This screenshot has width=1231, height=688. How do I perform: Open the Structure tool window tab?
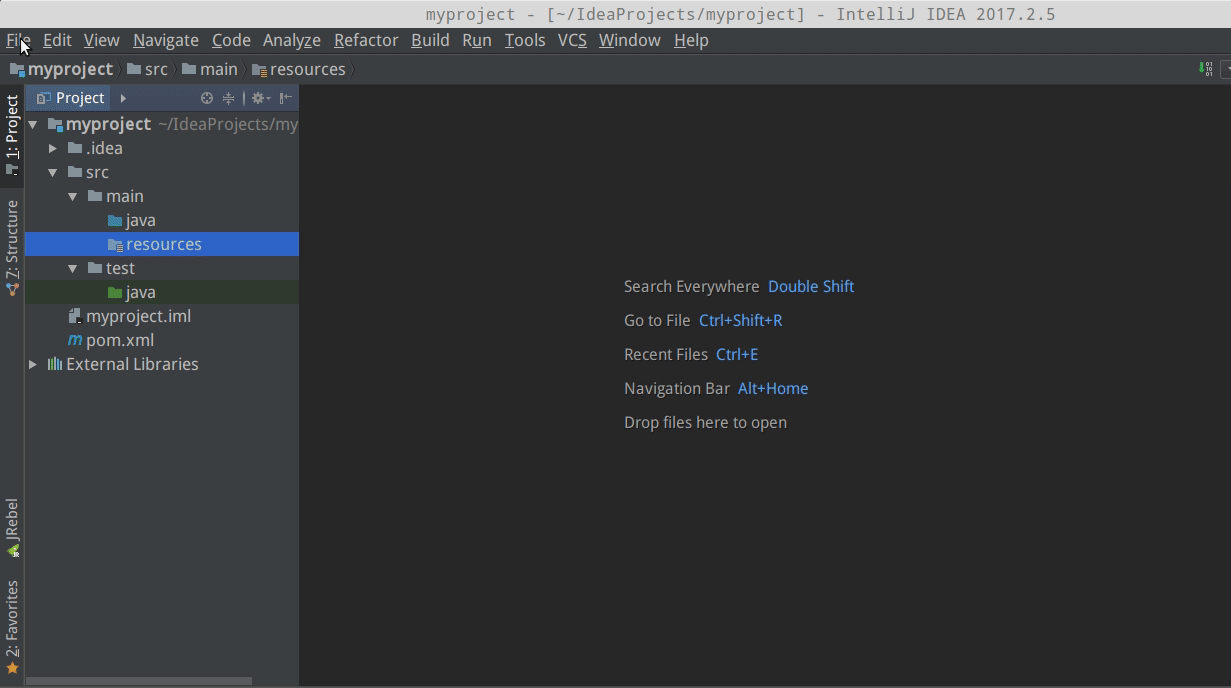pyautogui.click(x=12, y=247)
